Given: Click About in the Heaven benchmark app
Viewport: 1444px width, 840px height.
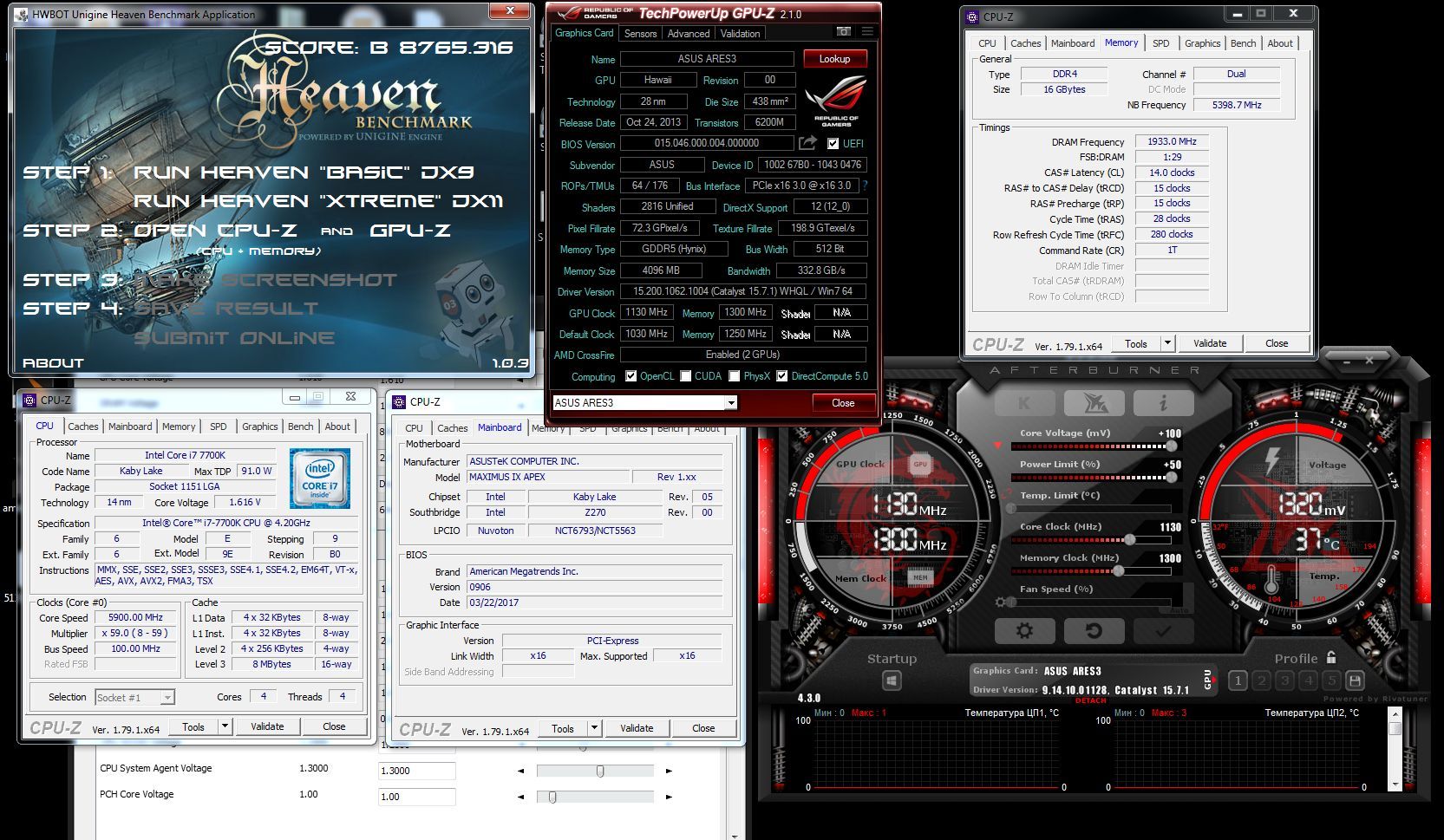Looking at the screenshot, I should (x=53, y=363).
